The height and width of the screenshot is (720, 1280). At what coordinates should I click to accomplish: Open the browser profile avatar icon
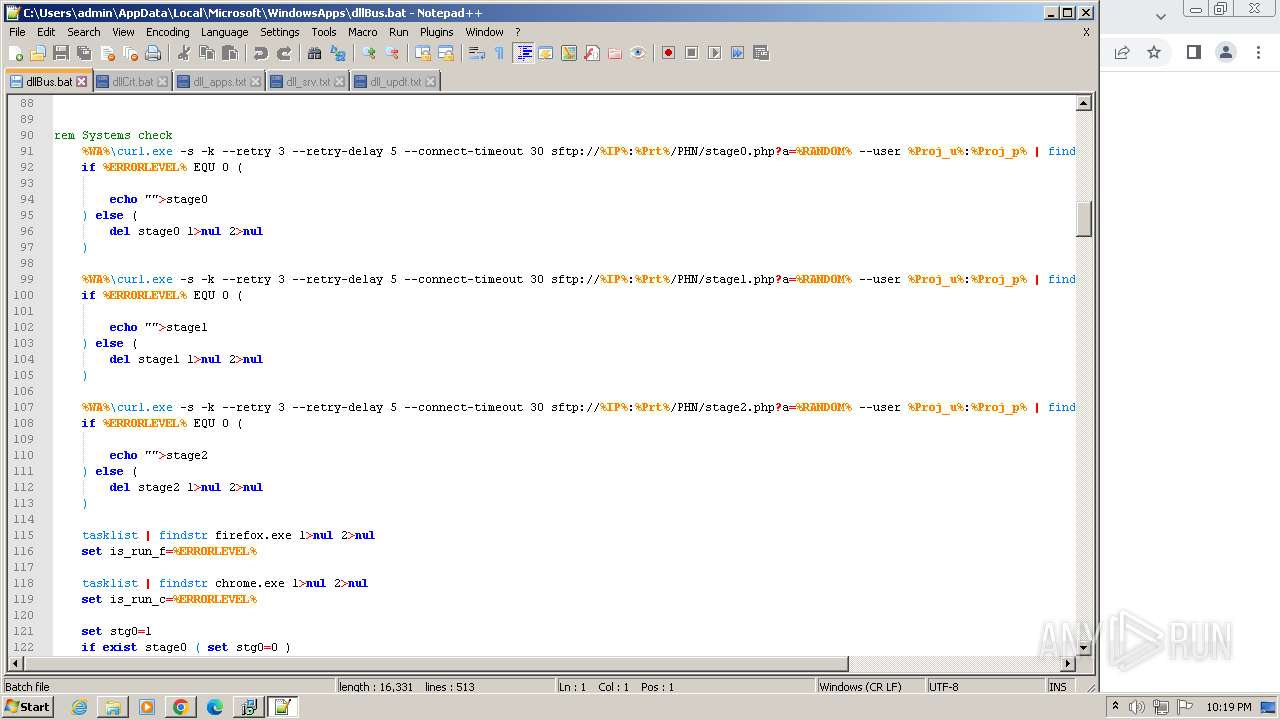tap(1226, 52)
